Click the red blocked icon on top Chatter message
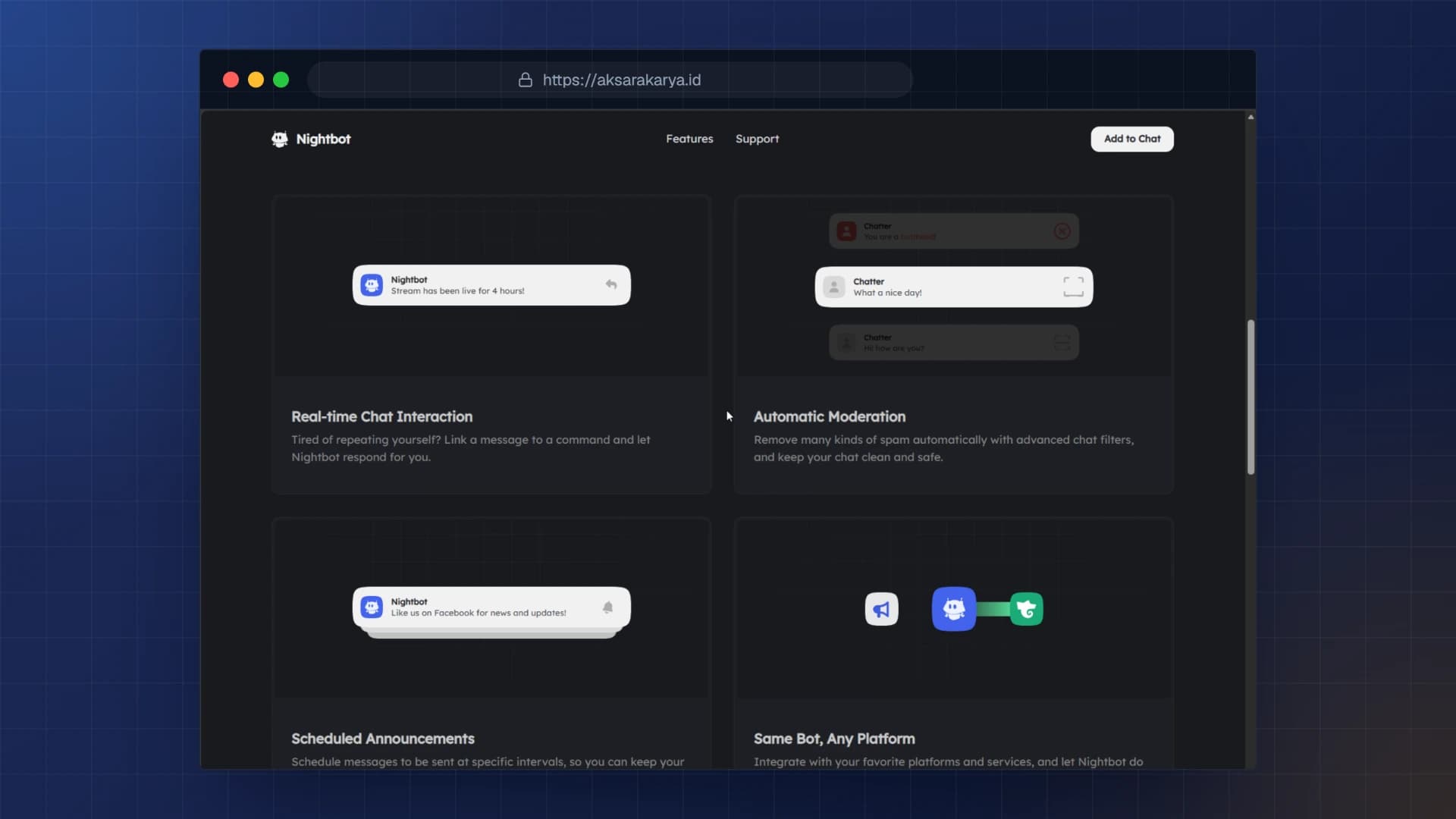 pos(1062,231)
